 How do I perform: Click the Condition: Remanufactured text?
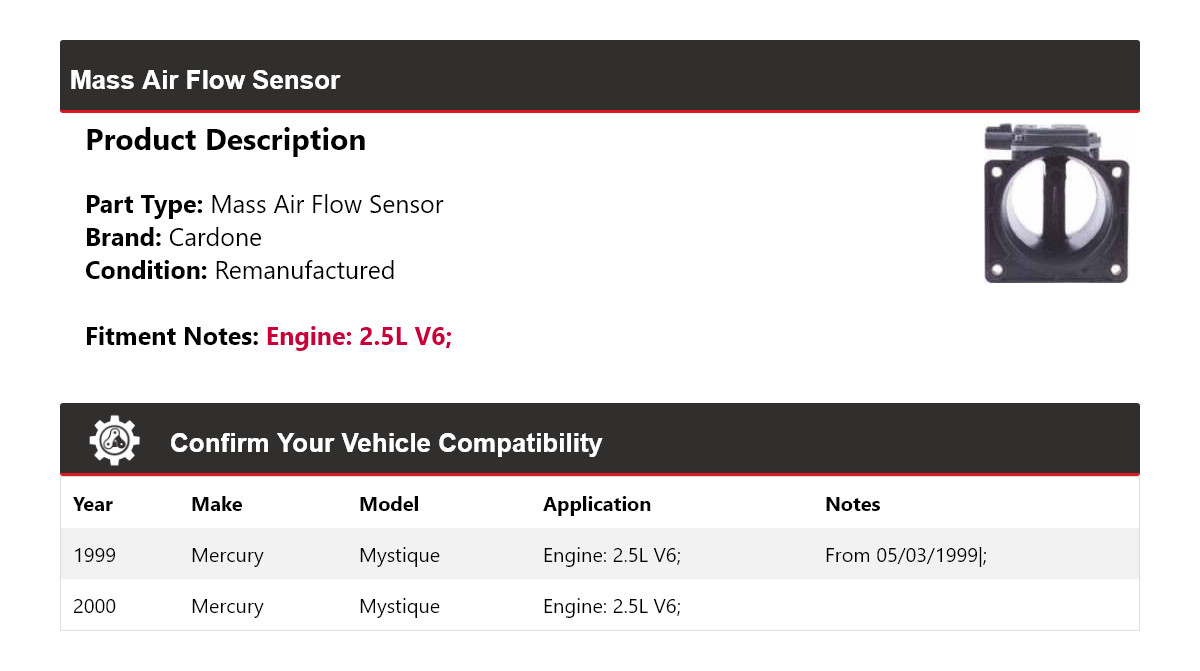point(240,271)
